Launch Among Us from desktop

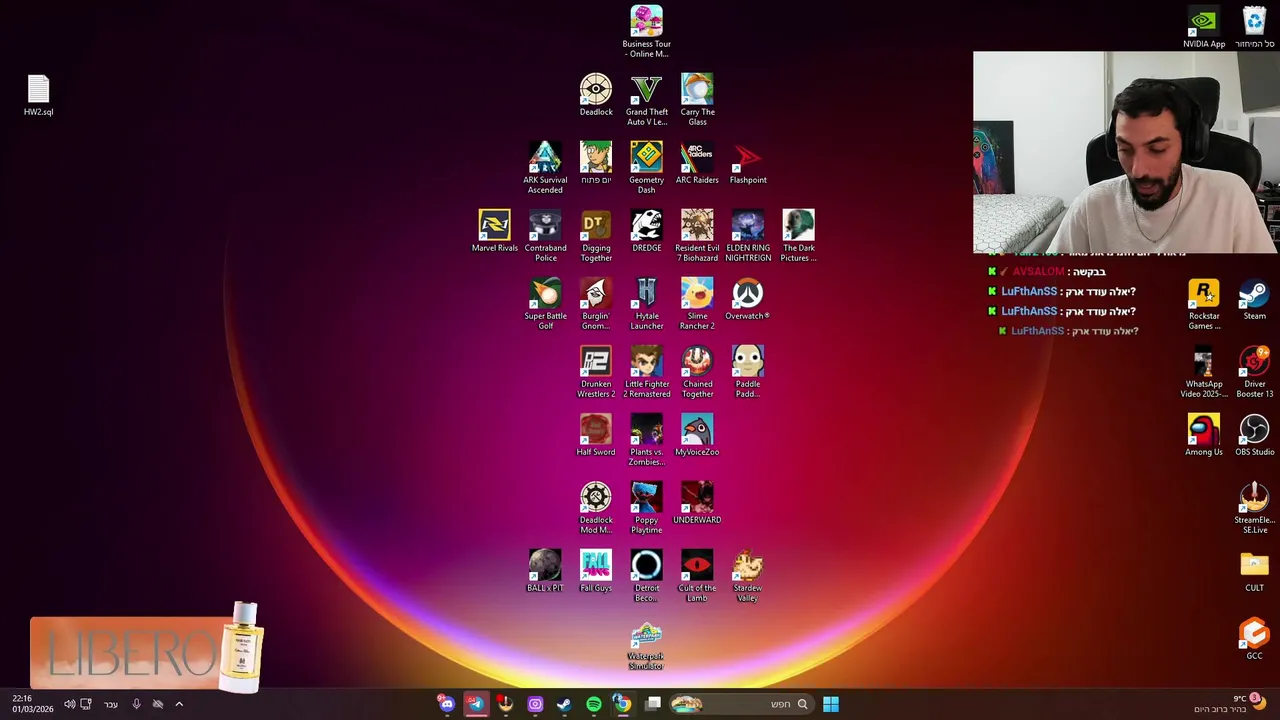[x=1204, y=435]
